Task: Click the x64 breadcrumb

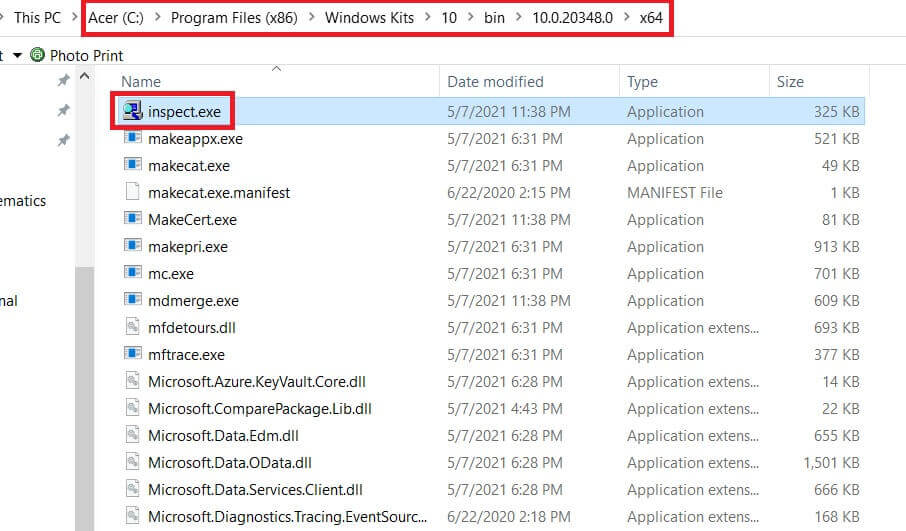Action: click(651, 18)
